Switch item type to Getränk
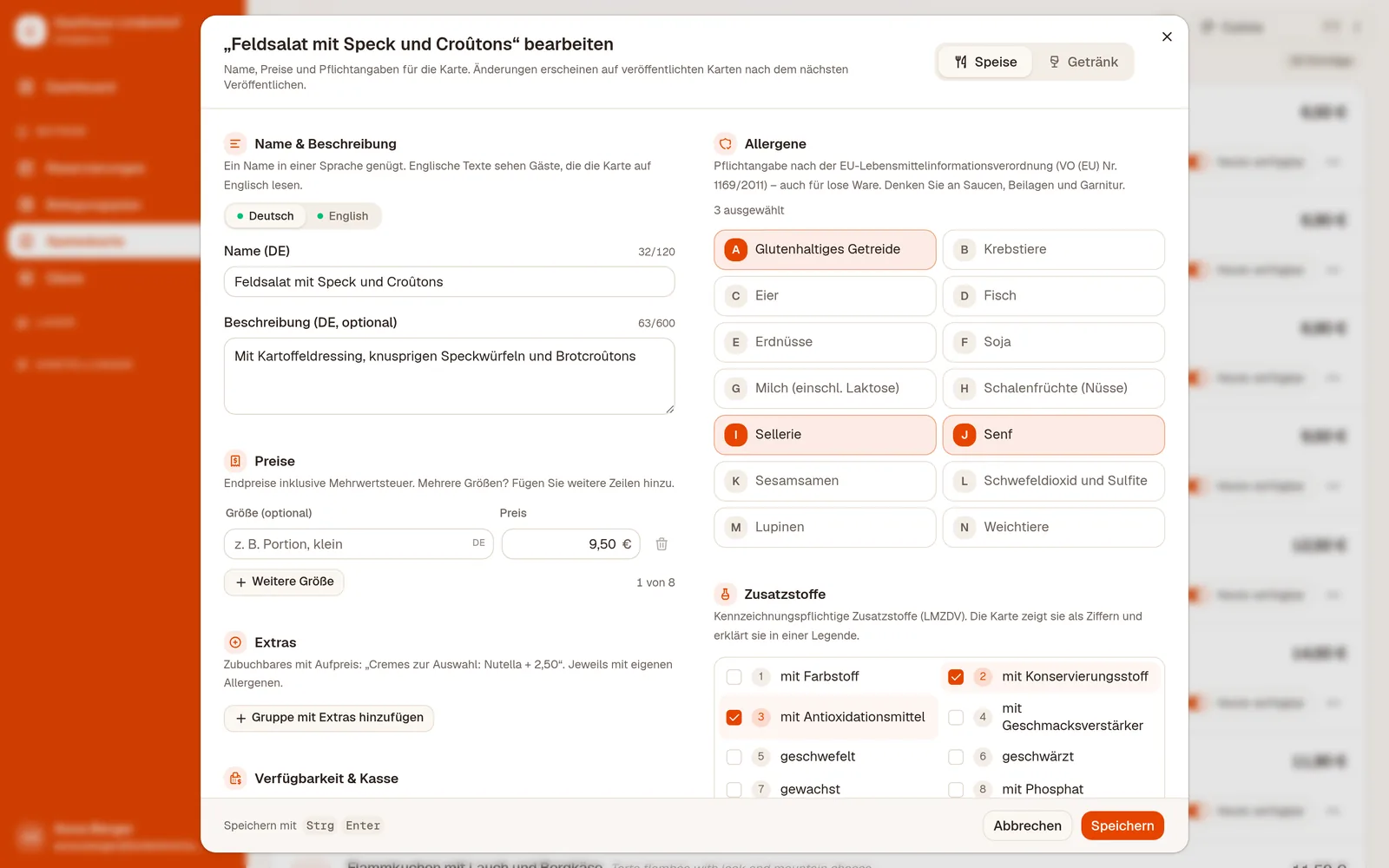Viewport: 1389px width, 868px height. pyautogui.click(x=1083, y=62)
